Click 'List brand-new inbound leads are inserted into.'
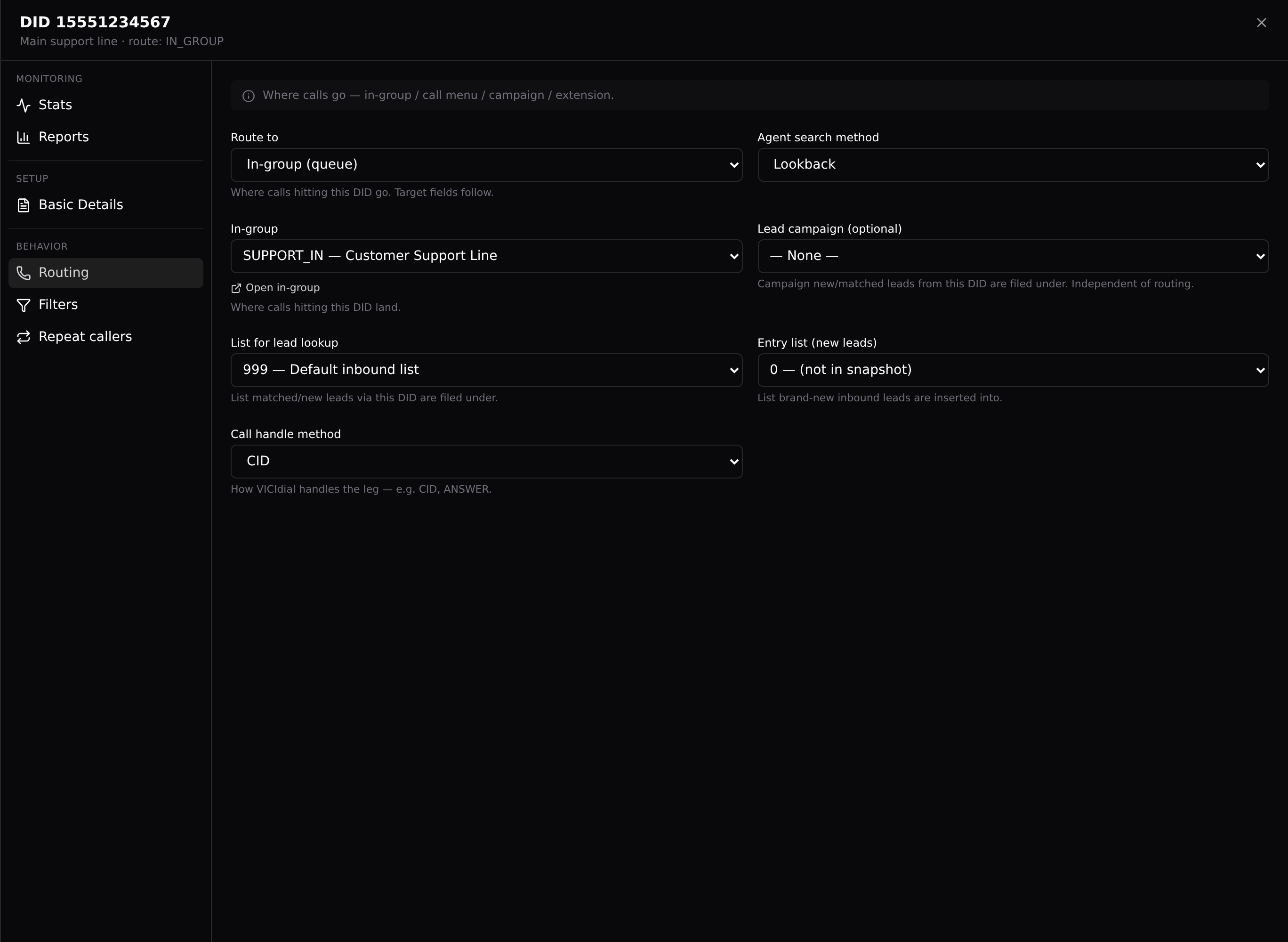This screenshot has height=942, width=1288. click(x=879, y=398)
